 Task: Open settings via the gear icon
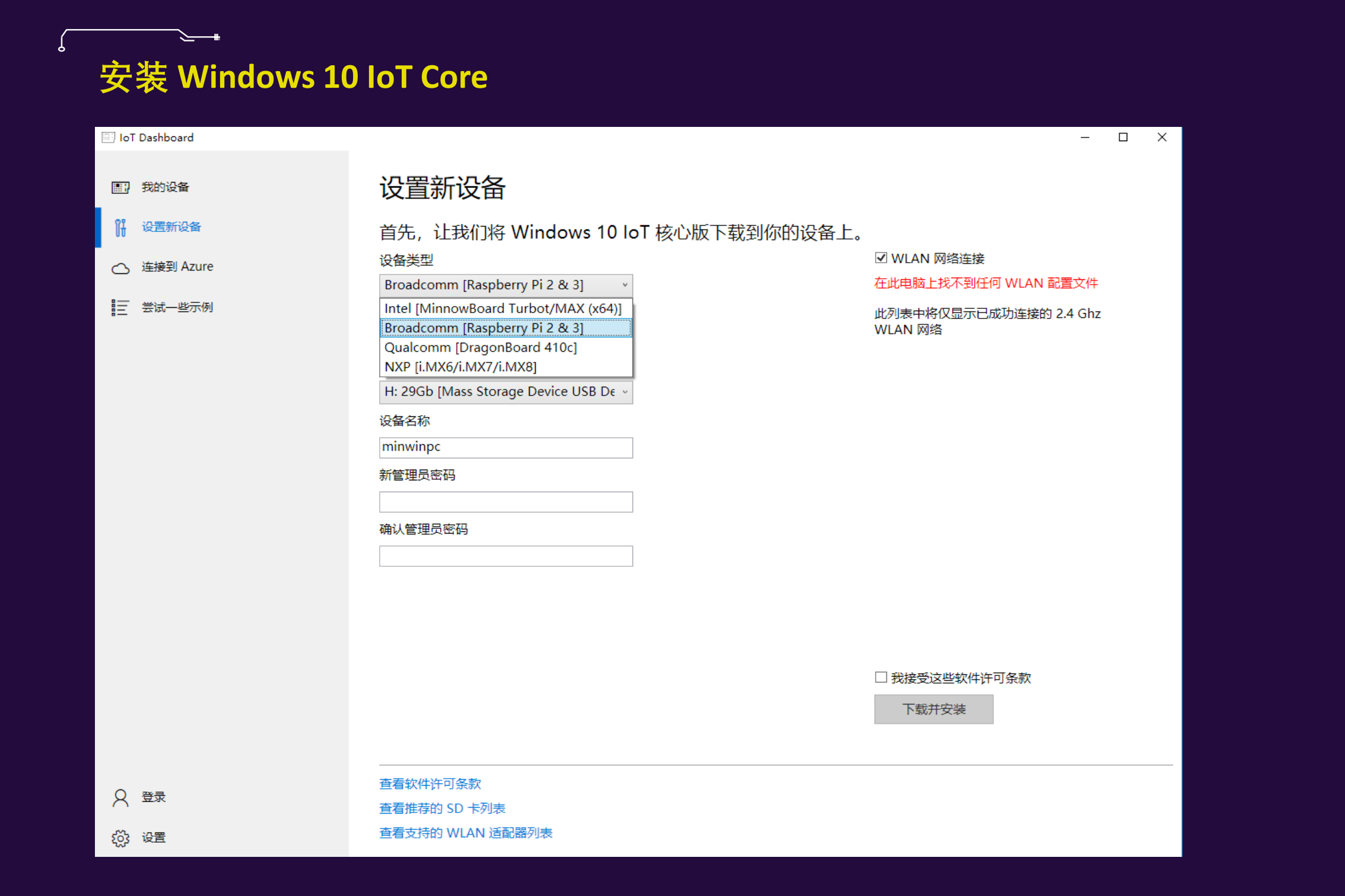tap(120, 837)
